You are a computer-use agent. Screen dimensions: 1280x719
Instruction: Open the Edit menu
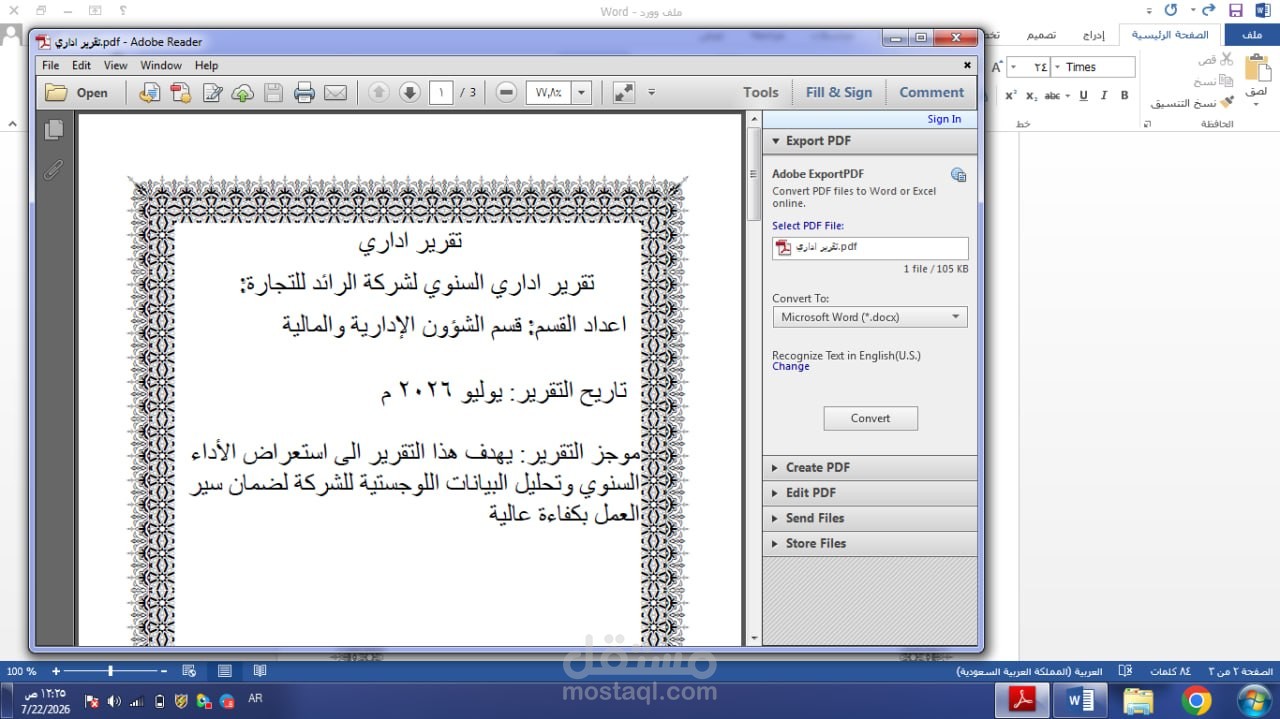tap(81, 65)
